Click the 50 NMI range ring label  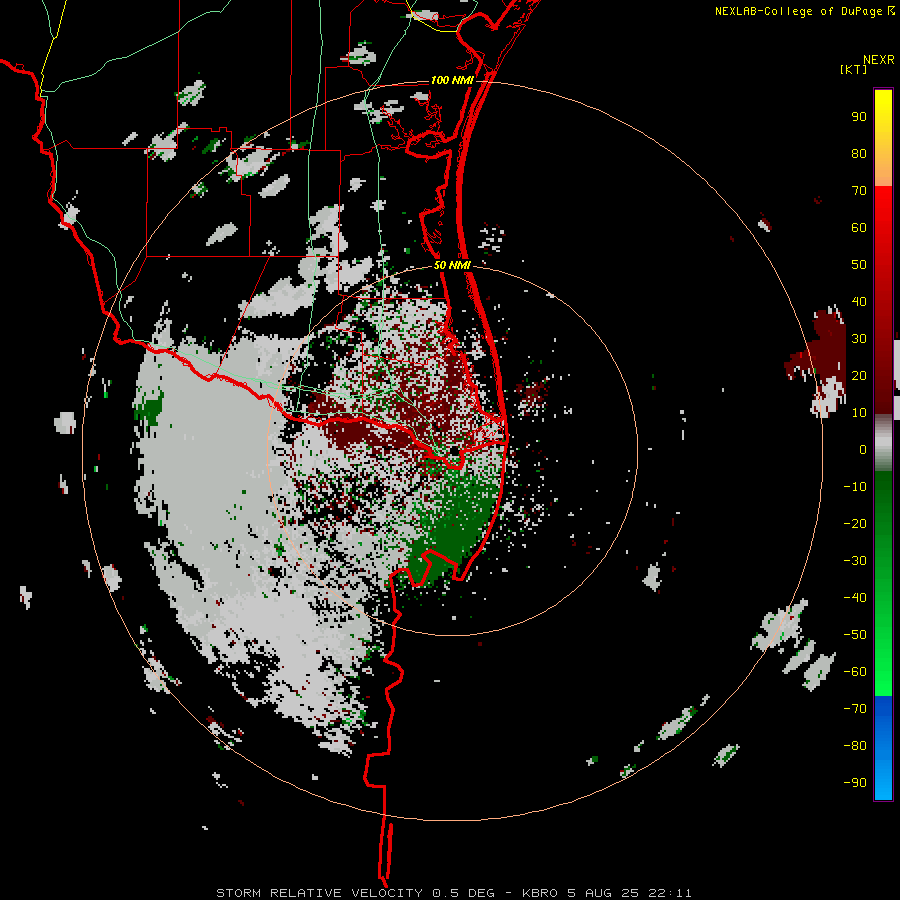[x=452, y=265]
